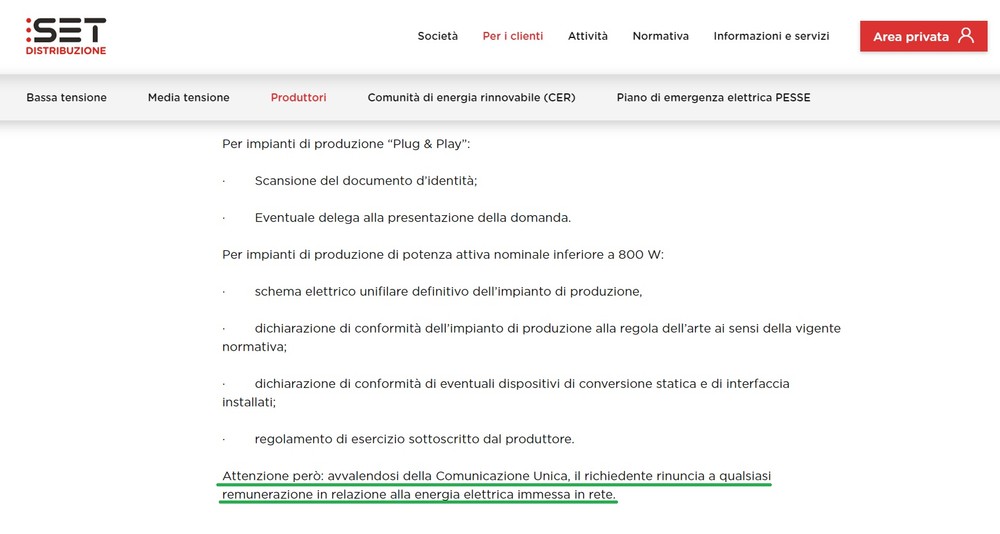The width and height of the screenshot is (1000, 534).
Task: Click the user profile icon in Area privata
Action: (x=965, y=36)
